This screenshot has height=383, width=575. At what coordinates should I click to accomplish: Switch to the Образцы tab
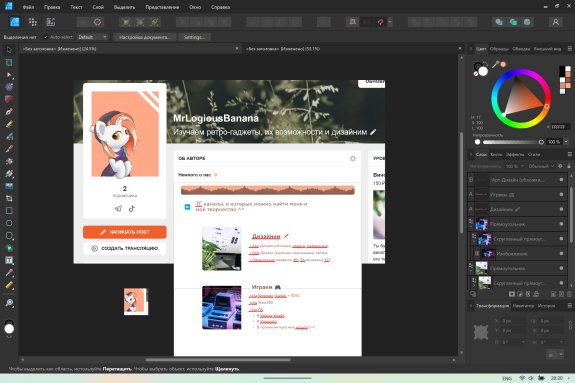point(499,49)
